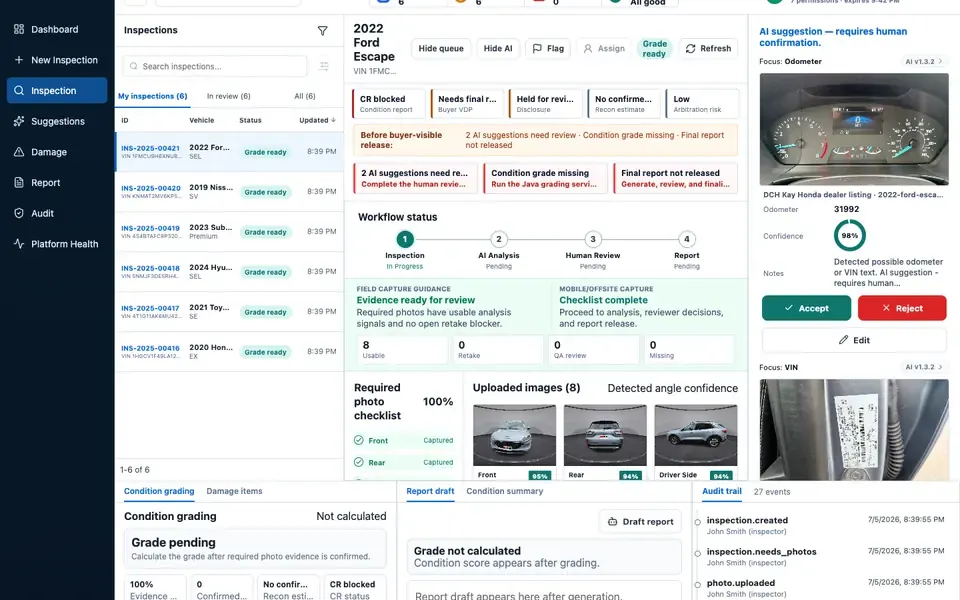The width and height of the screenshot is (960, 600).
Task: Start a New Inspection from sidebar
Action: click(x=56, y=60)
